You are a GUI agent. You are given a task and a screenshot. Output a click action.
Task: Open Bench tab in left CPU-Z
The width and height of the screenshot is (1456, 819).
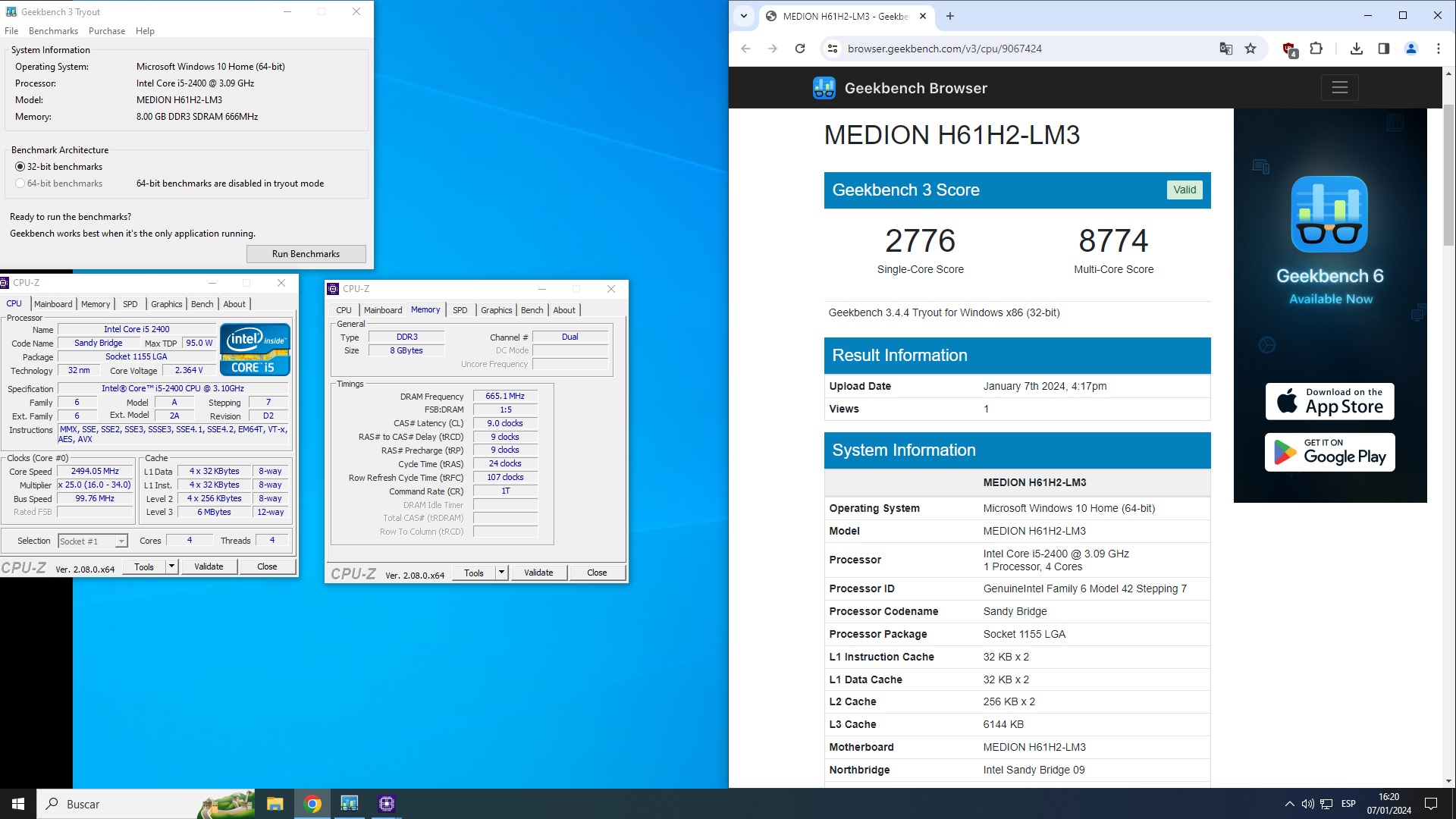202,304
